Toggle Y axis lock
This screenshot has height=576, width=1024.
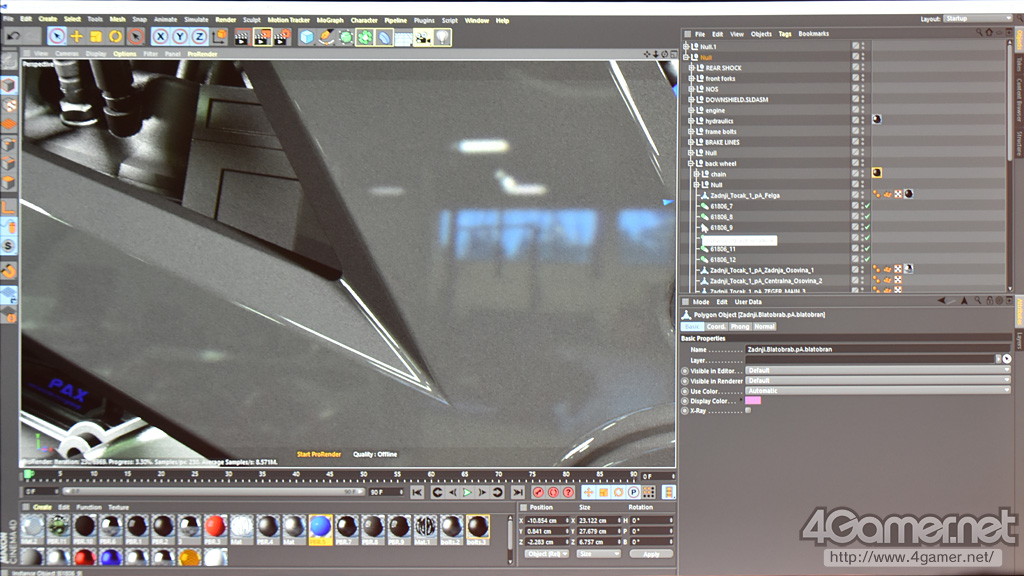pos(180,37)
